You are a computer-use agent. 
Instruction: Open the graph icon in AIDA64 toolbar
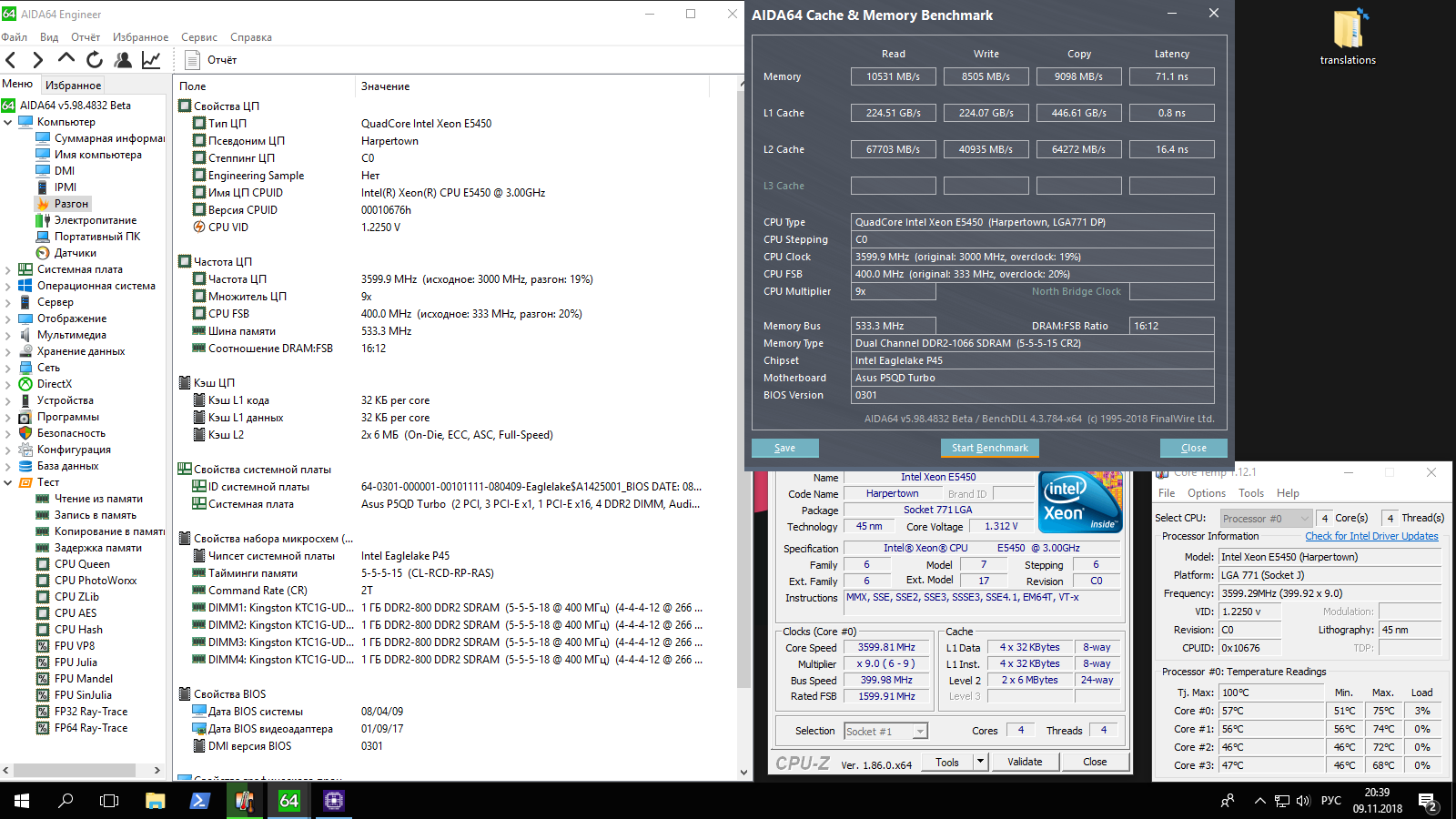151,60
